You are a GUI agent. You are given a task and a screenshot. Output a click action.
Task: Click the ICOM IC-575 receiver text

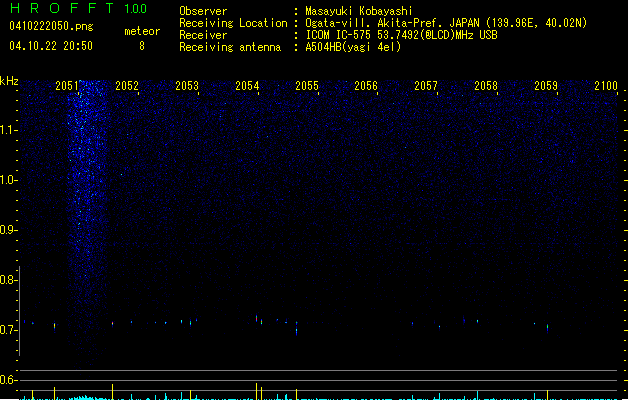click(401, 35)
